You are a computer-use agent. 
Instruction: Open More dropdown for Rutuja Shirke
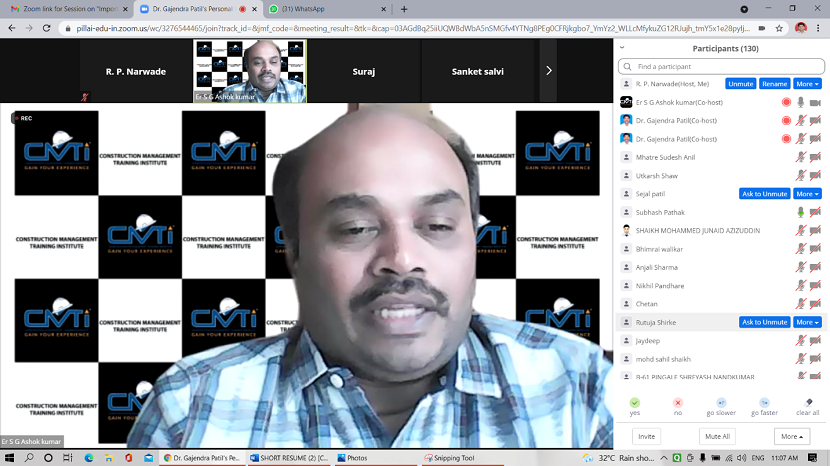point(807,322)
